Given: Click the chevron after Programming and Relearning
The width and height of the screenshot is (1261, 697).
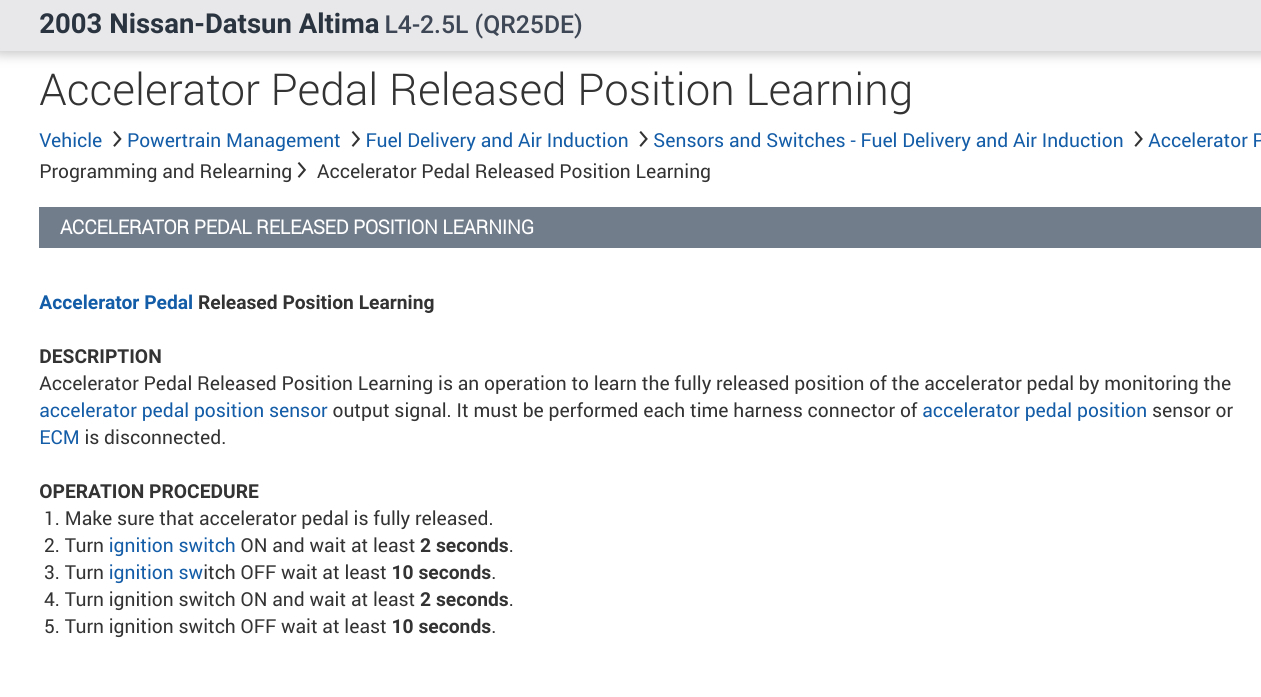Looking at the screenshot, I should coord(301,171).
